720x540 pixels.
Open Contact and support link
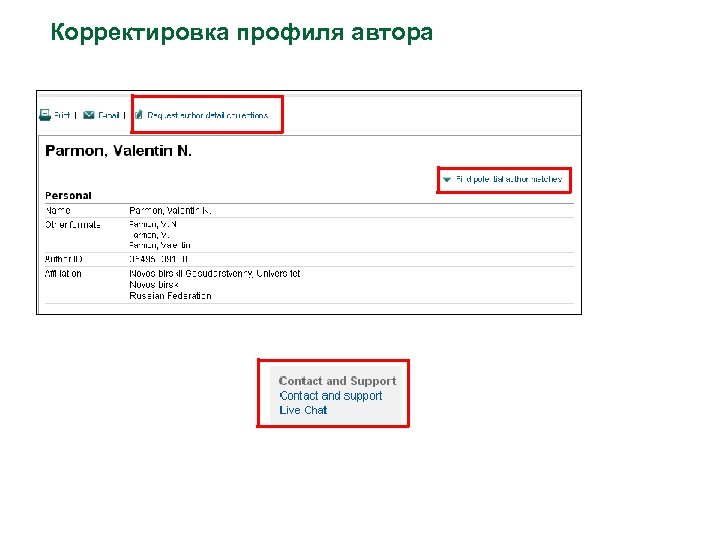pyautogui.click(x=331, y=396)
